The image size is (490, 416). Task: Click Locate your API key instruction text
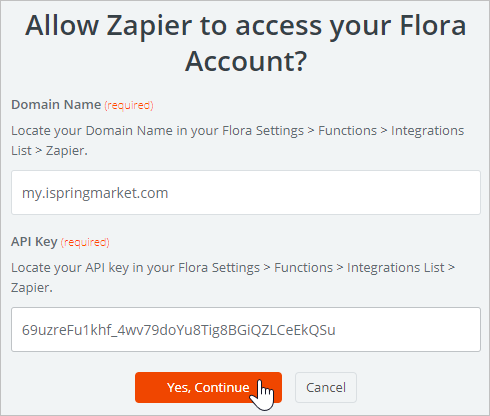click(x=233, y=278)
